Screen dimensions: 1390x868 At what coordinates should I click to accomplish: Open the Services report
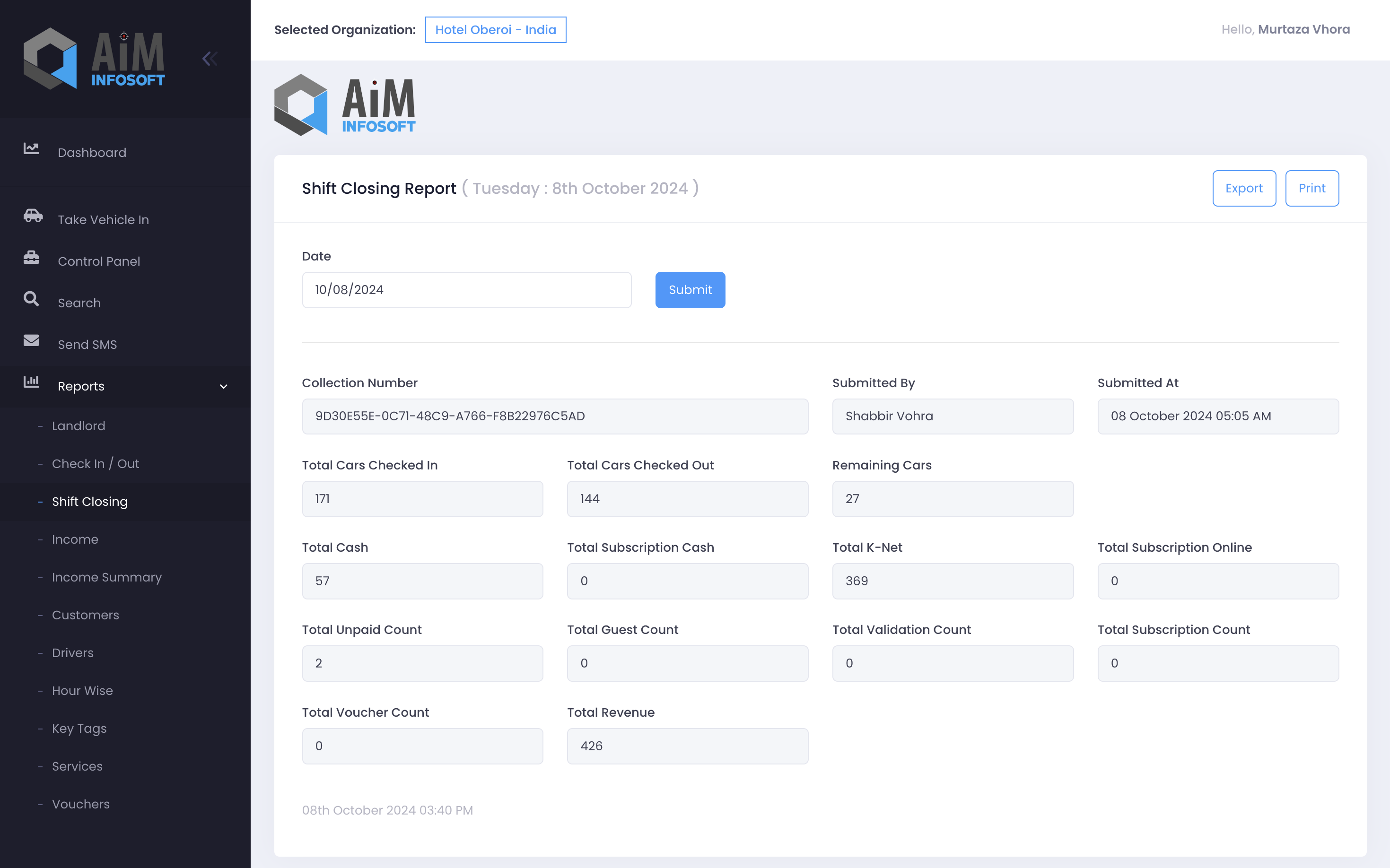coord(125,766)
